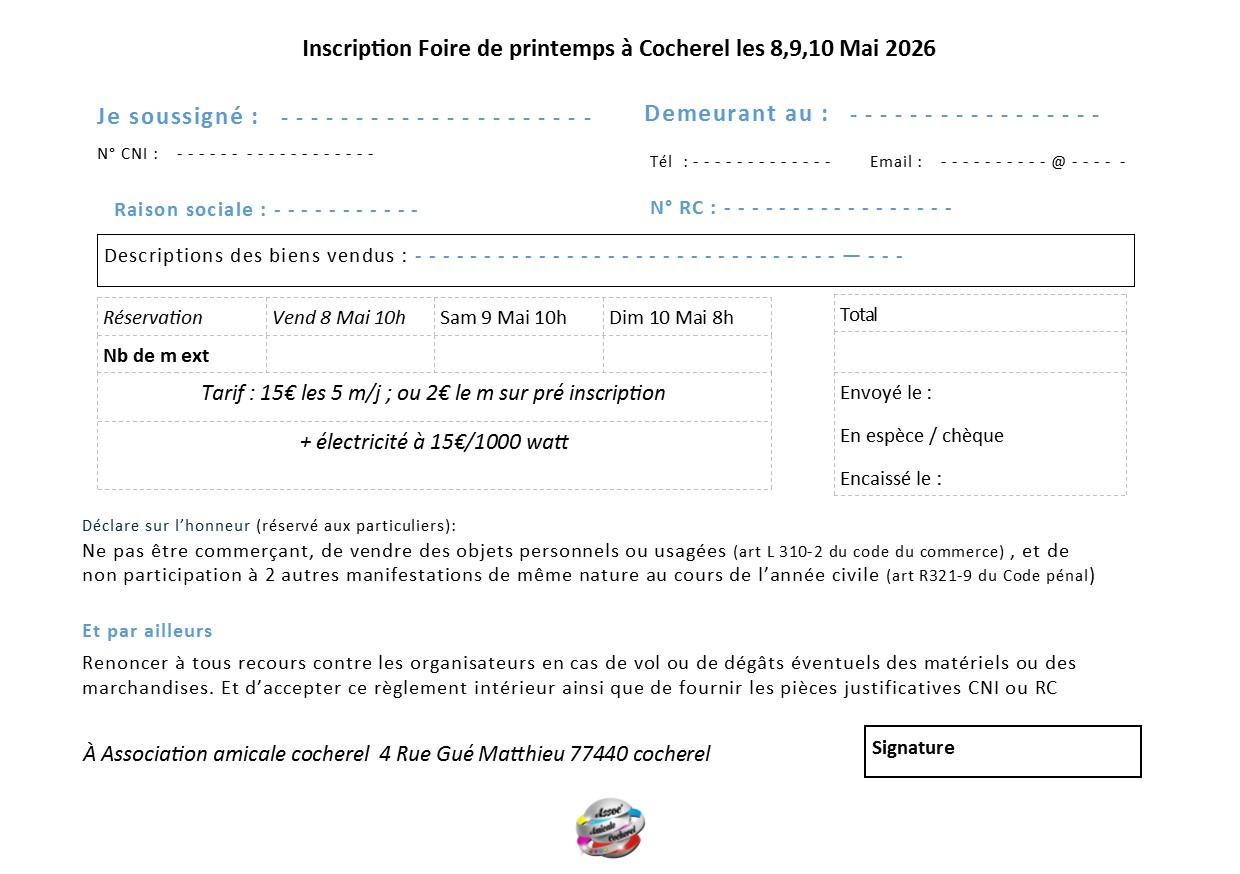Click the Email address field

pyautogui.click(x=1032, y=162)
